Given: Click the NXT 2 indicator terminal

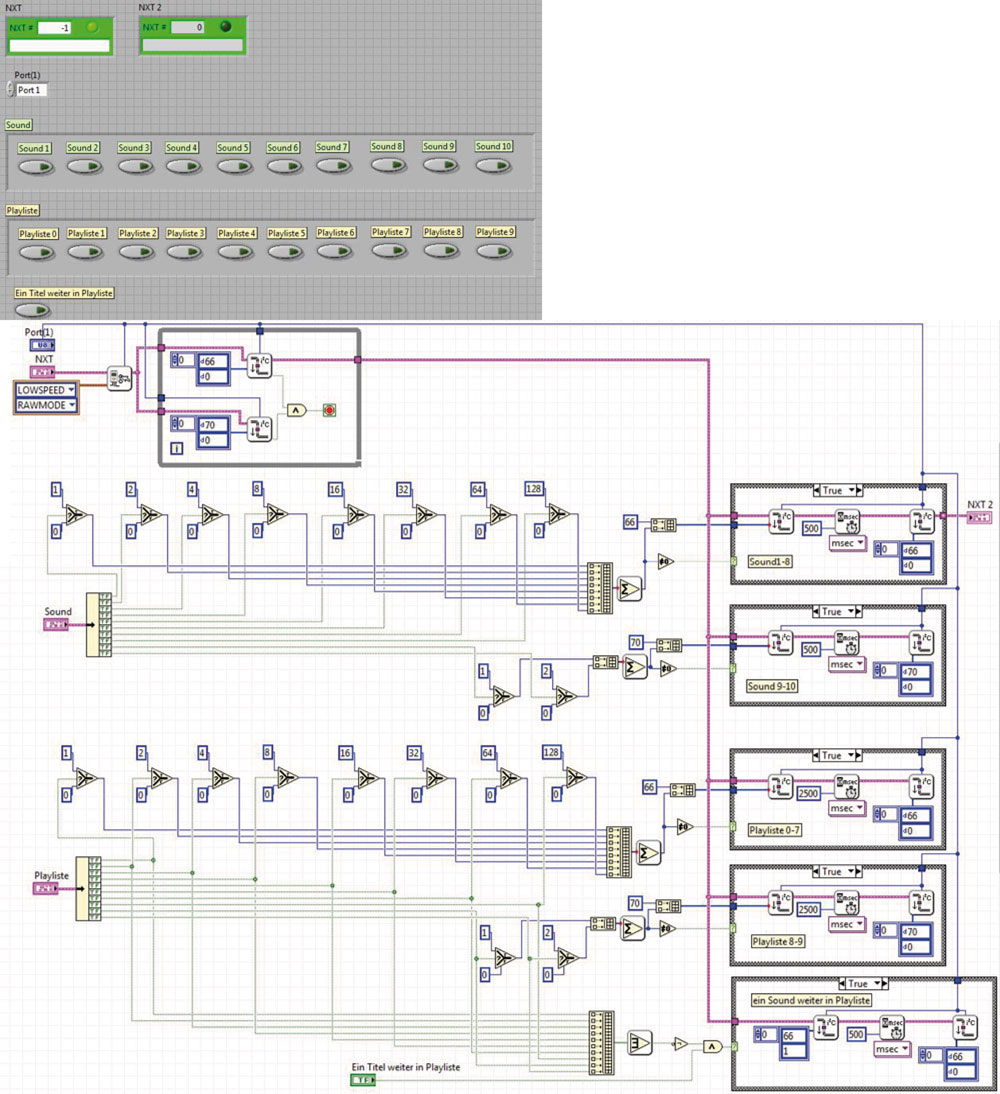Looking at the screenshot, I should click(x=980, y=517).
